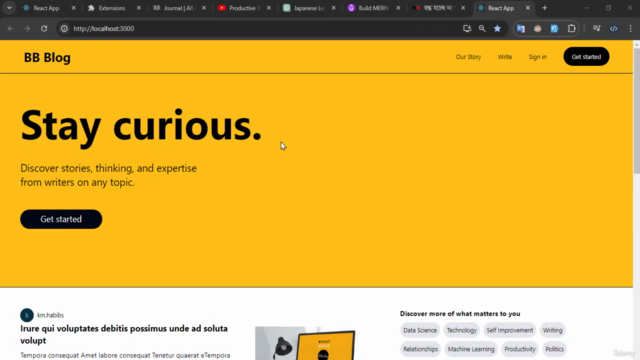The height and width of the screenshot is (360, 640).
Task: Open the article laptop thumbnail image
Action: [305, 343]
